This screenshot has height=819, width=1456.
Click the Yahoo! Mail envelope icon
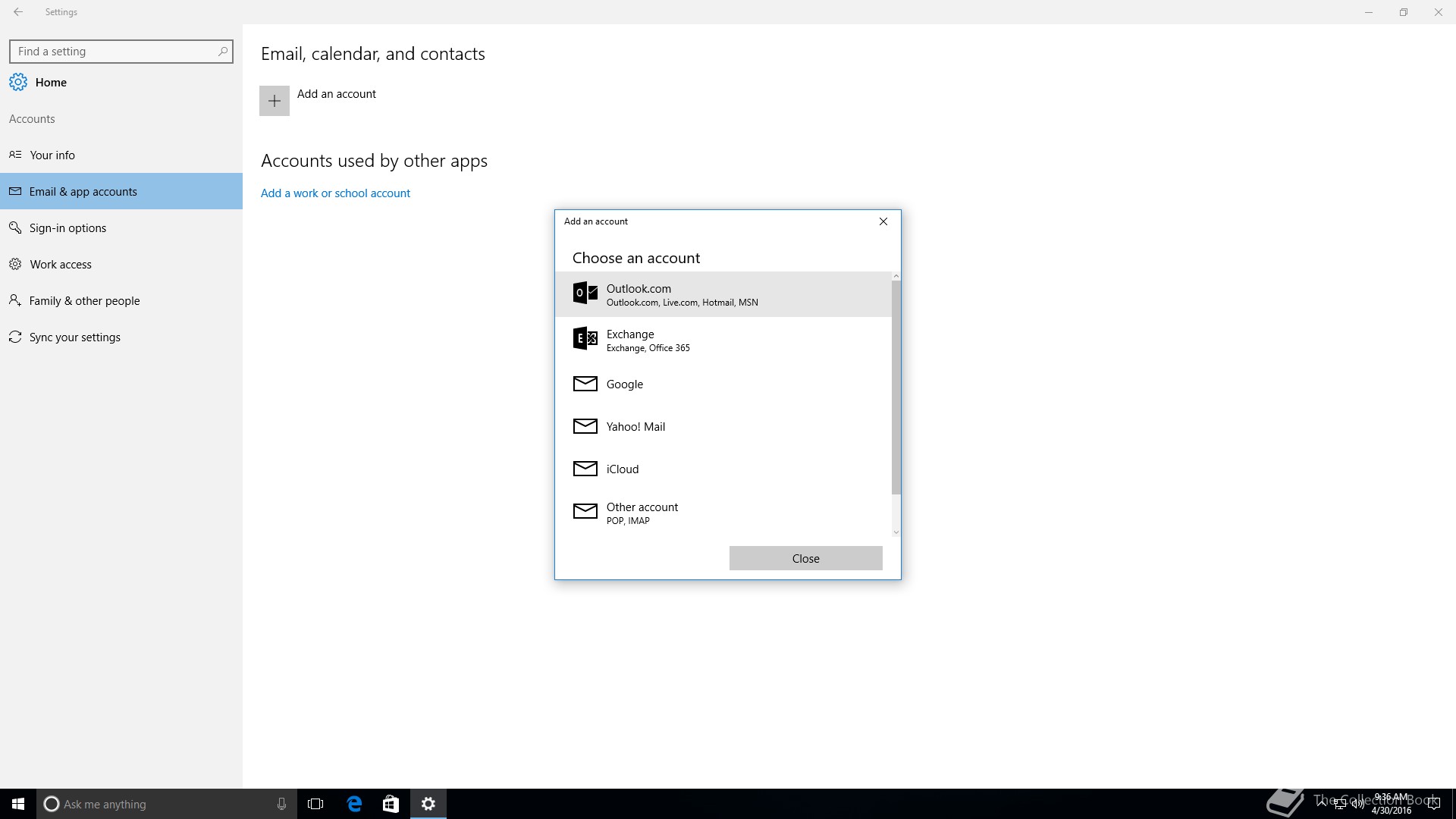pyautogui.click(x=585, y=426)
